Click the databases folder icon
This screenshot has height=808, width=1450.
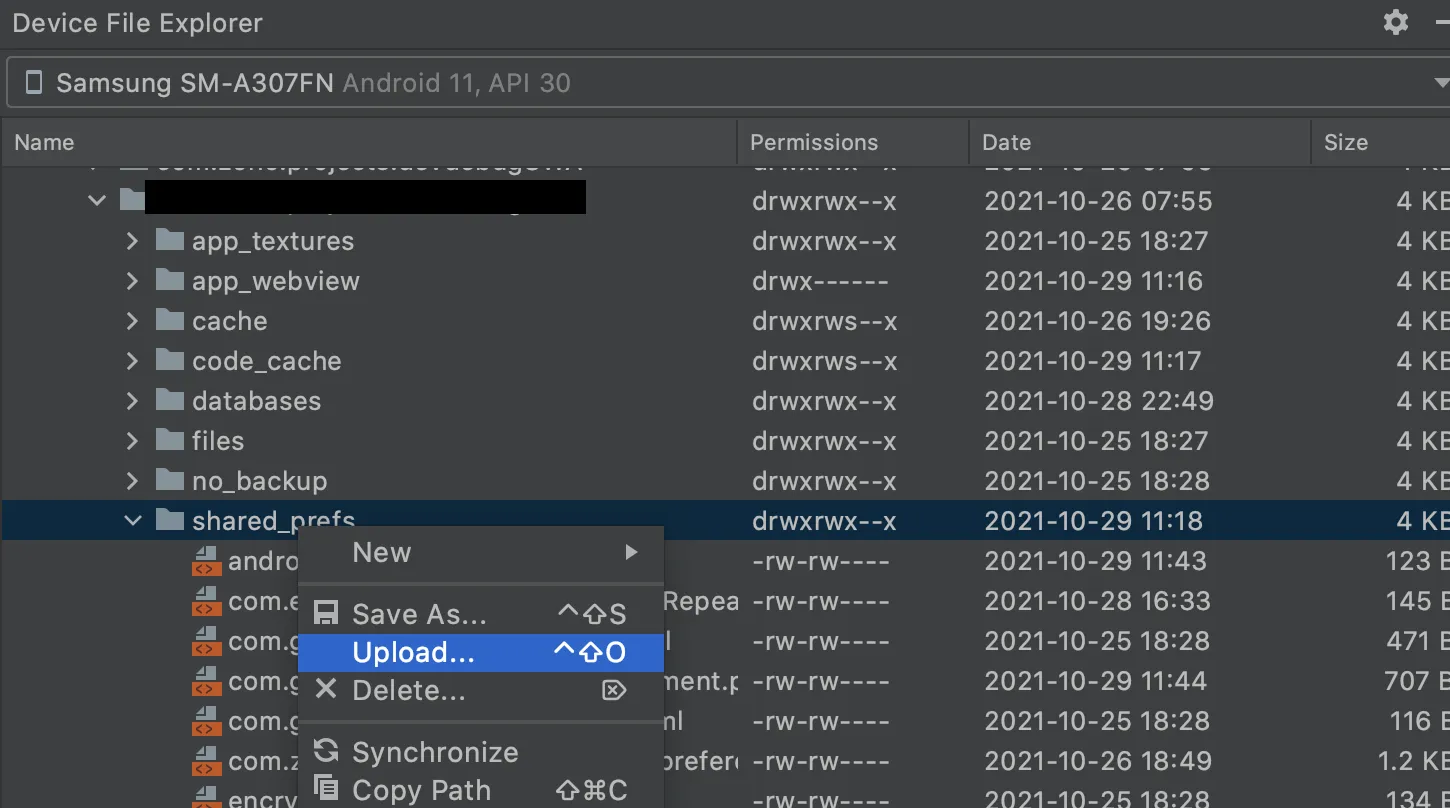point(171,401)
